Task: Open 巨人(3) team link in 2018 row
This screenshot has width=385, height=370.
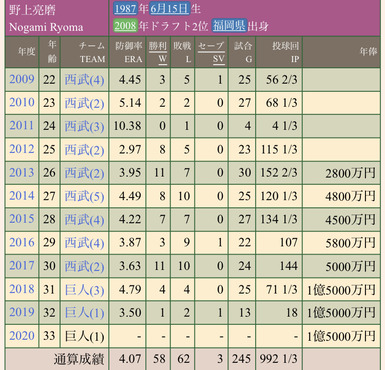Action: click(84, 290)
